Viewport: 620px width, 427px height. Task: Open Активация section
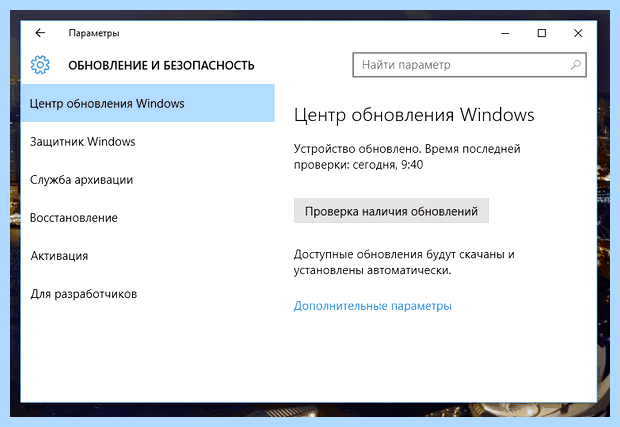[59, 256]
